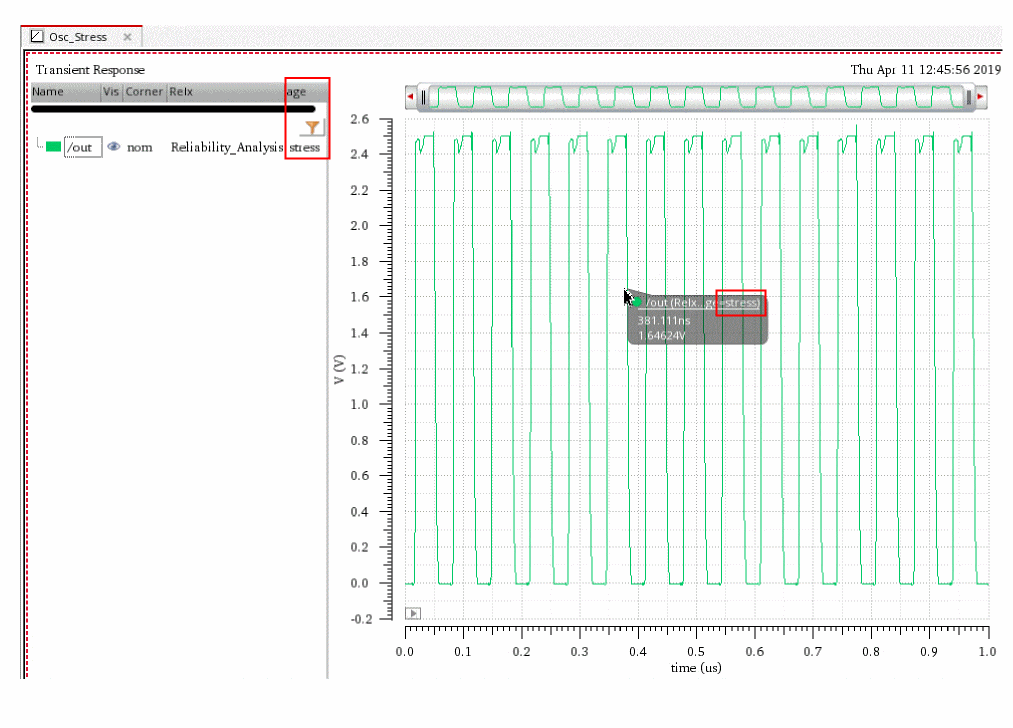Click the left handle of waveform scrollbar
The image size is (1013, 728).
423,97
